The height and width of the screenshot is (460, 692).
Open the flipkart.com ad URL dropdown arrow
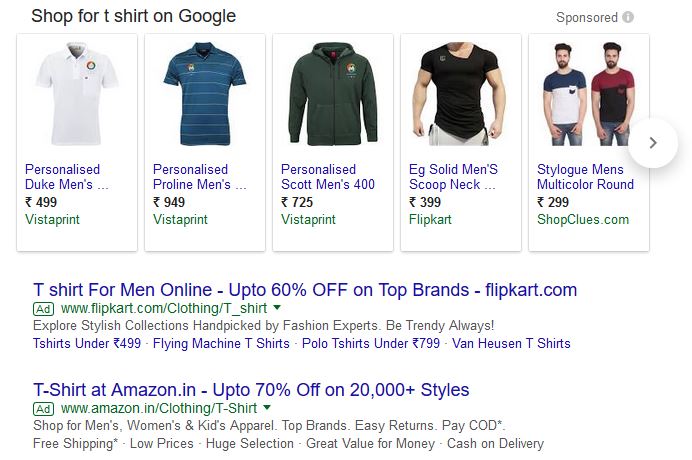[x=277, y=309]
